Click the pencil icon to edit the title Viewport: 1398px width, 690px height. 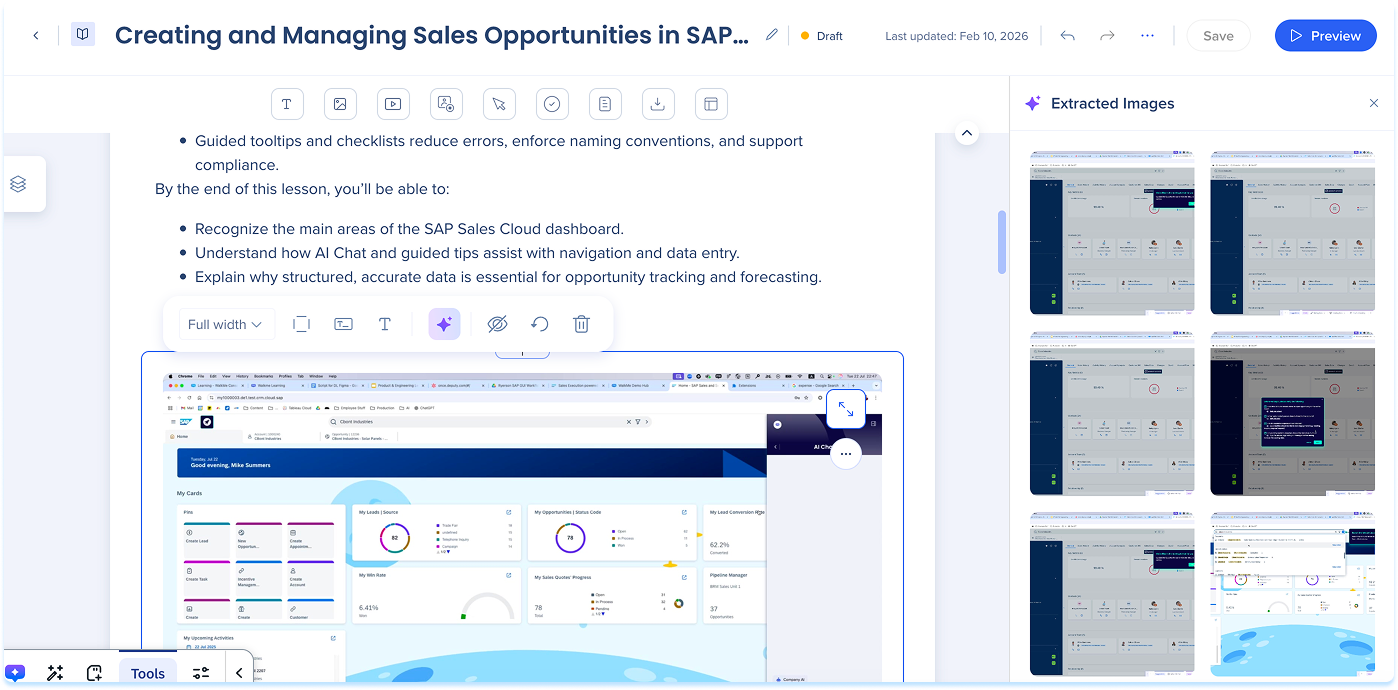click(772, 35)
